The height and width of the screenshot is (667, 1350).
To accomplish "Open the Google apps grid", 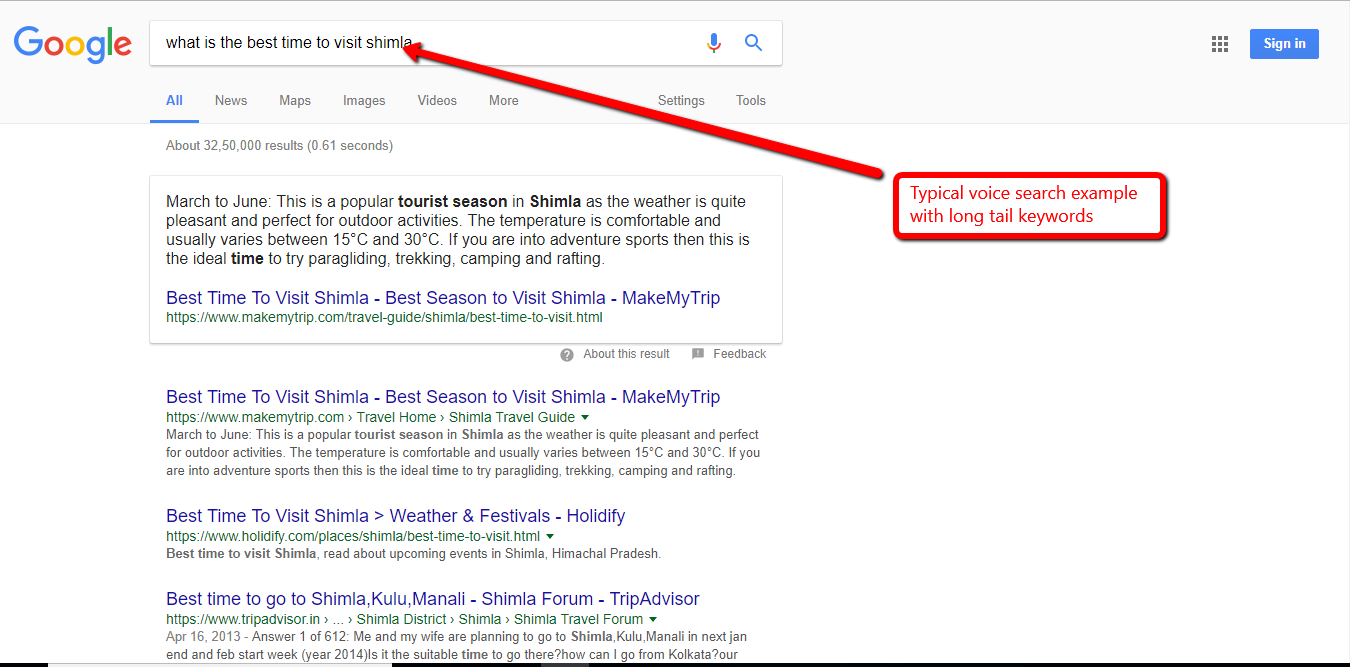I will tap(1219, 44).
